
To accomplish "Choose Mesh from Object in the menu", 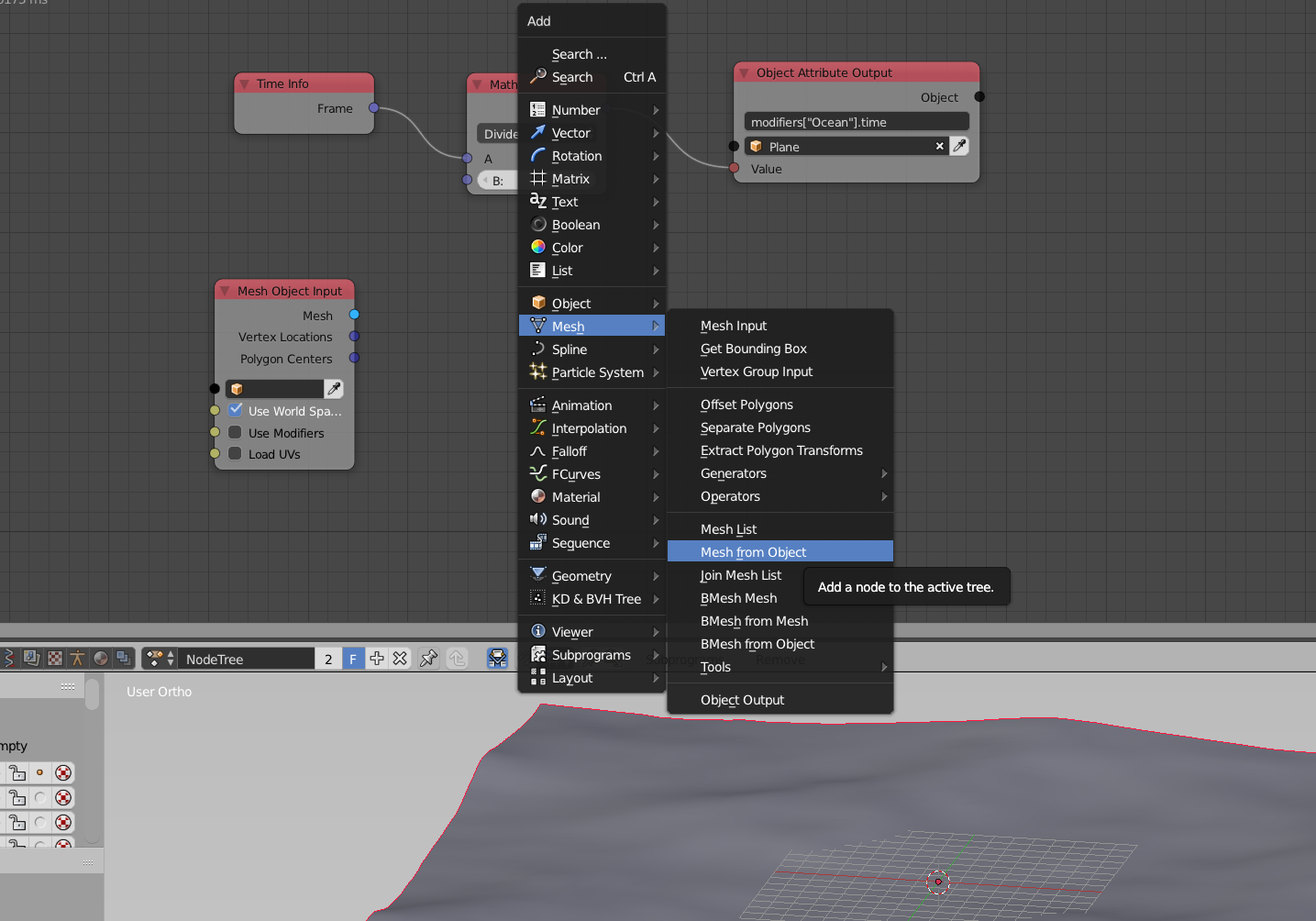I will [752, 551].
